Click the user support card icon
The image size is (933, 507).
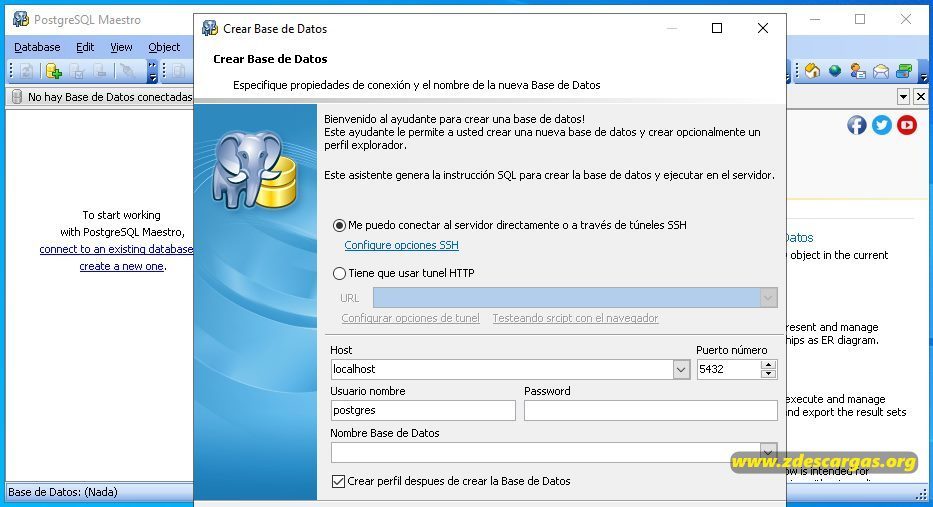[x=857, y=71]
